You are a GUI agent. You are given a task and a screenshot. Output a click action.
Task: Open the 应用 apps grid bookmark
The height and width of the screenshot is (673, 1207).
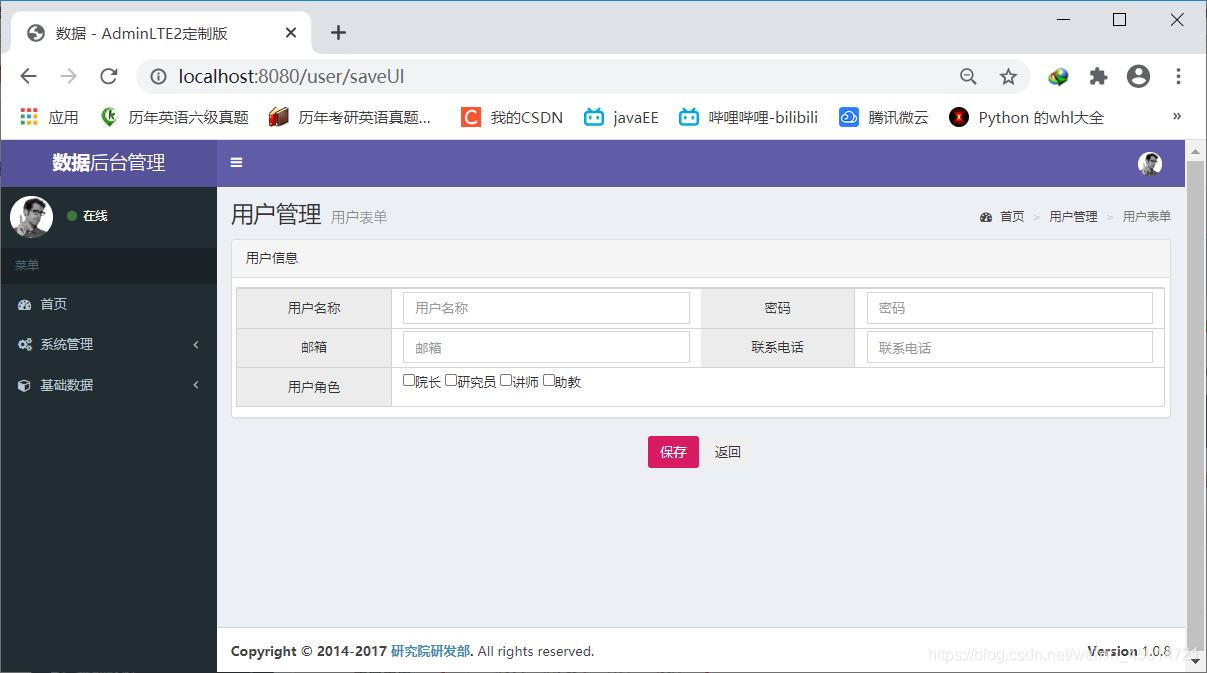pyautogui.click(x=49, y=117)
